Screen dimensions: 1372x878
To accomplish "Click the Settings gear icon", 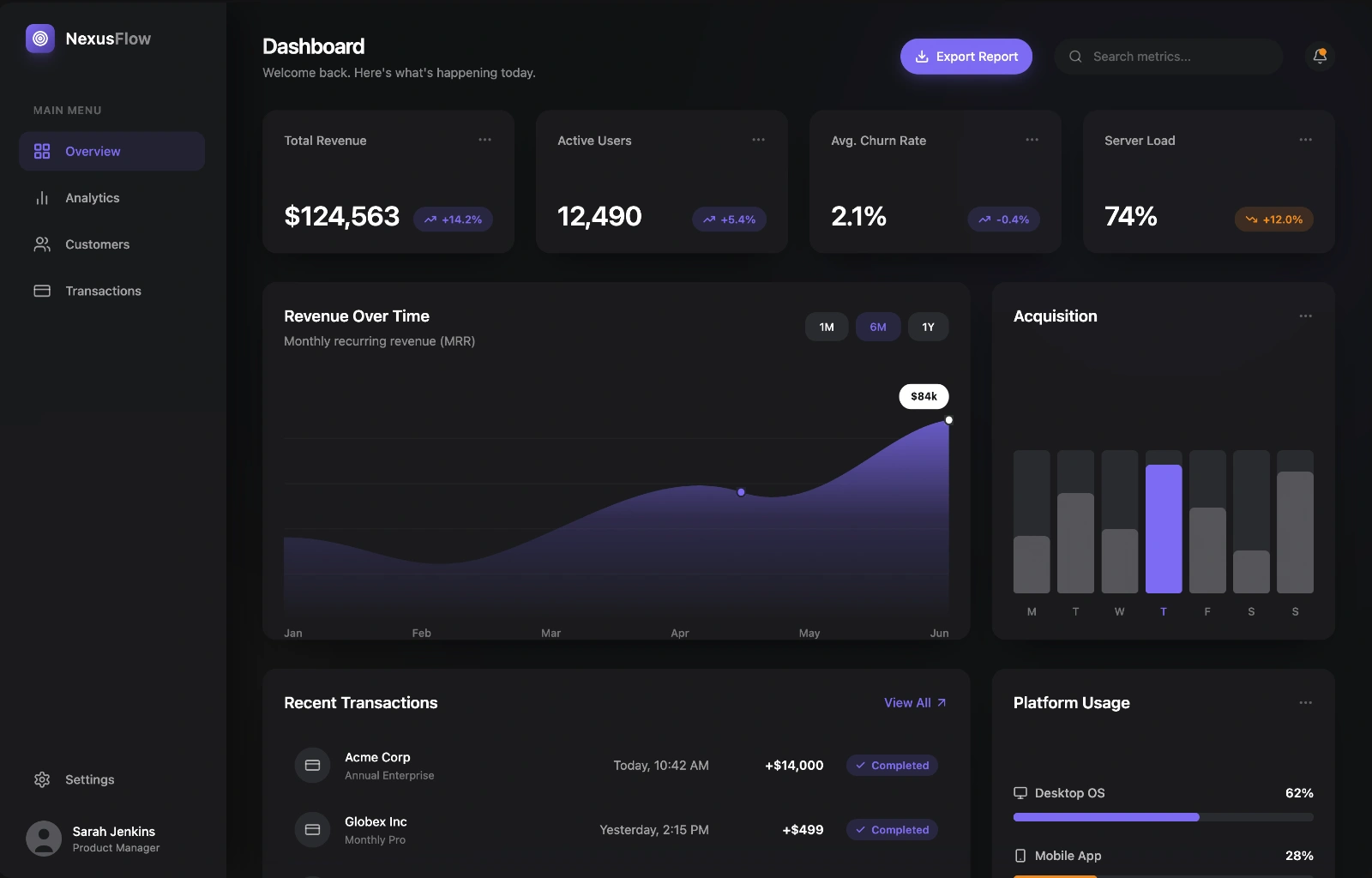I will [42, 779].
